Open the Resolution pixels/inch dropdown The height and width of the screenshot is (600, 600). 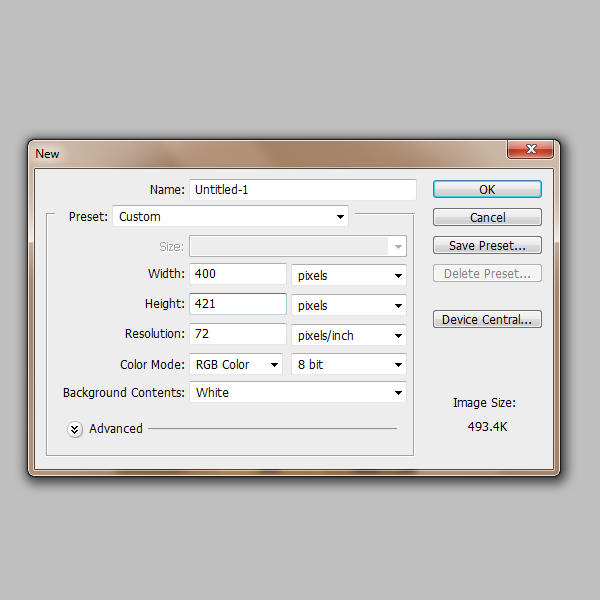349,335
